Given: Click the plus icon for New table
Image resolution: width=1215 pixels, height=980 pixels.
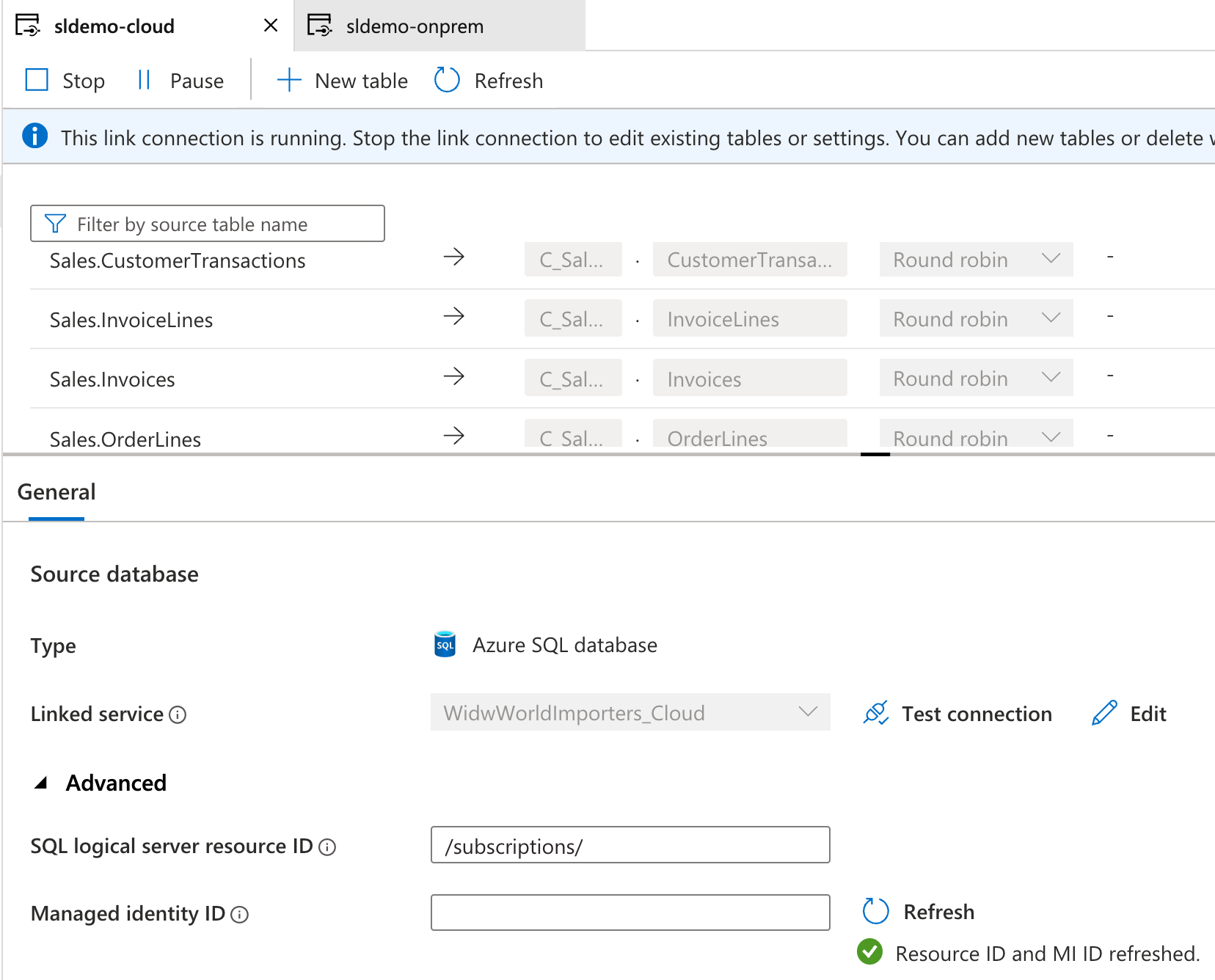Looking at the screenshot, I should [x=289, y=80].
